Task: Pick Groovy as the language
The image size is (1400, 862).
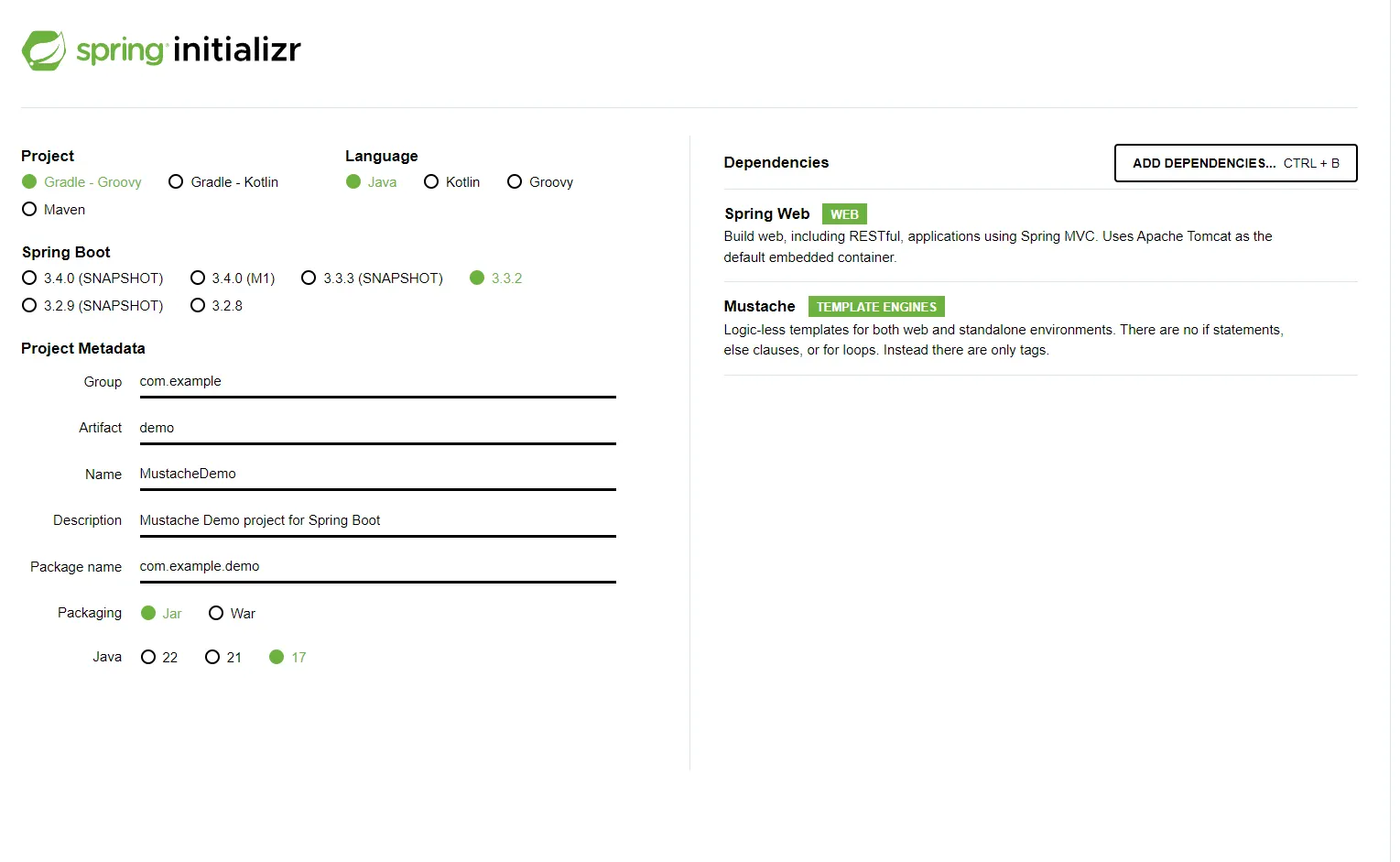Action: [x=515, y=182]
